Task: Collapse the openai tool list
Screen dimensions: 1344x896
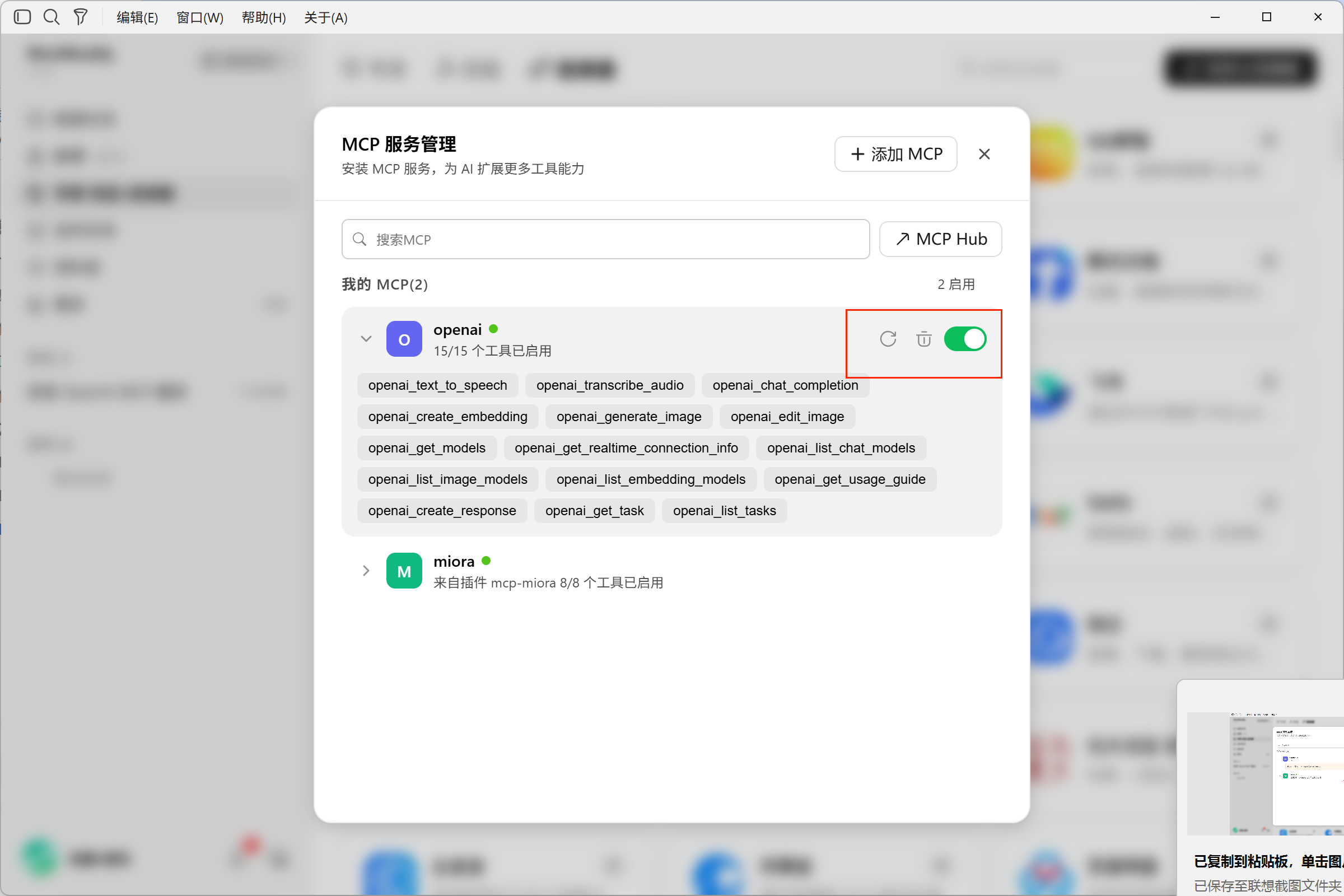Action: click(x=366, y=339)
